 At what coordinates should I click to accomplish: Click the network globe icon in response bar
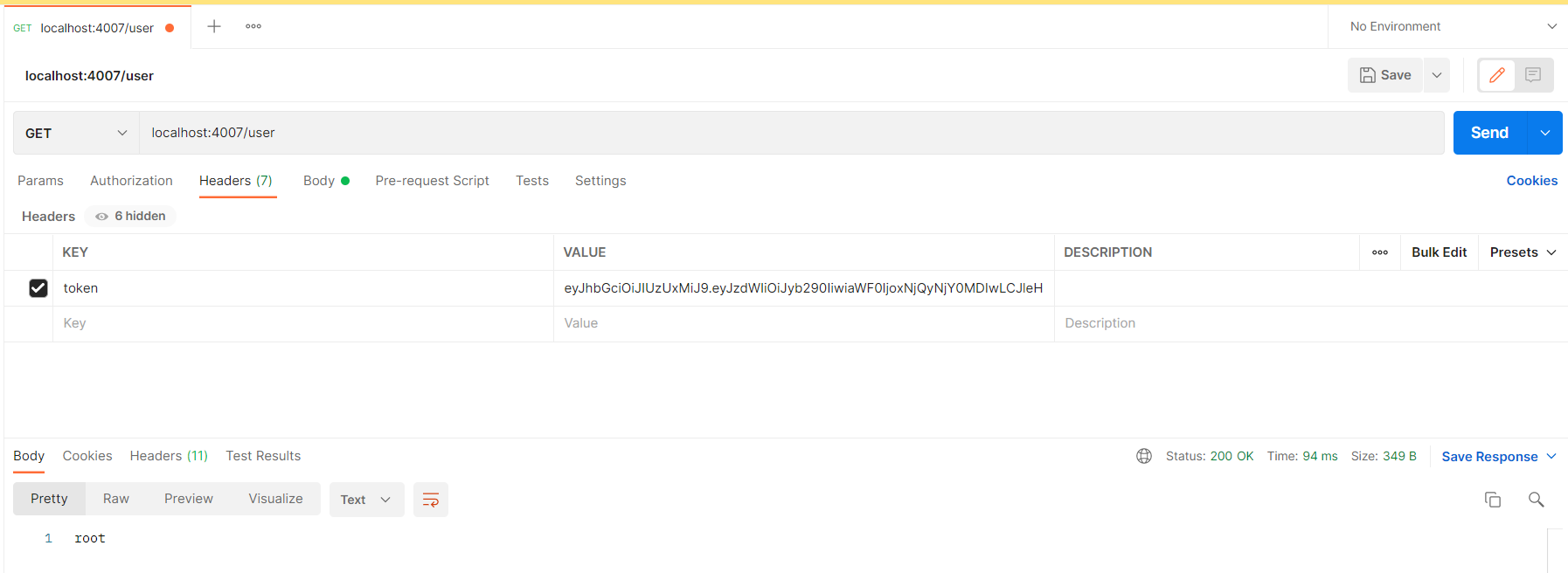point(1144,456)
